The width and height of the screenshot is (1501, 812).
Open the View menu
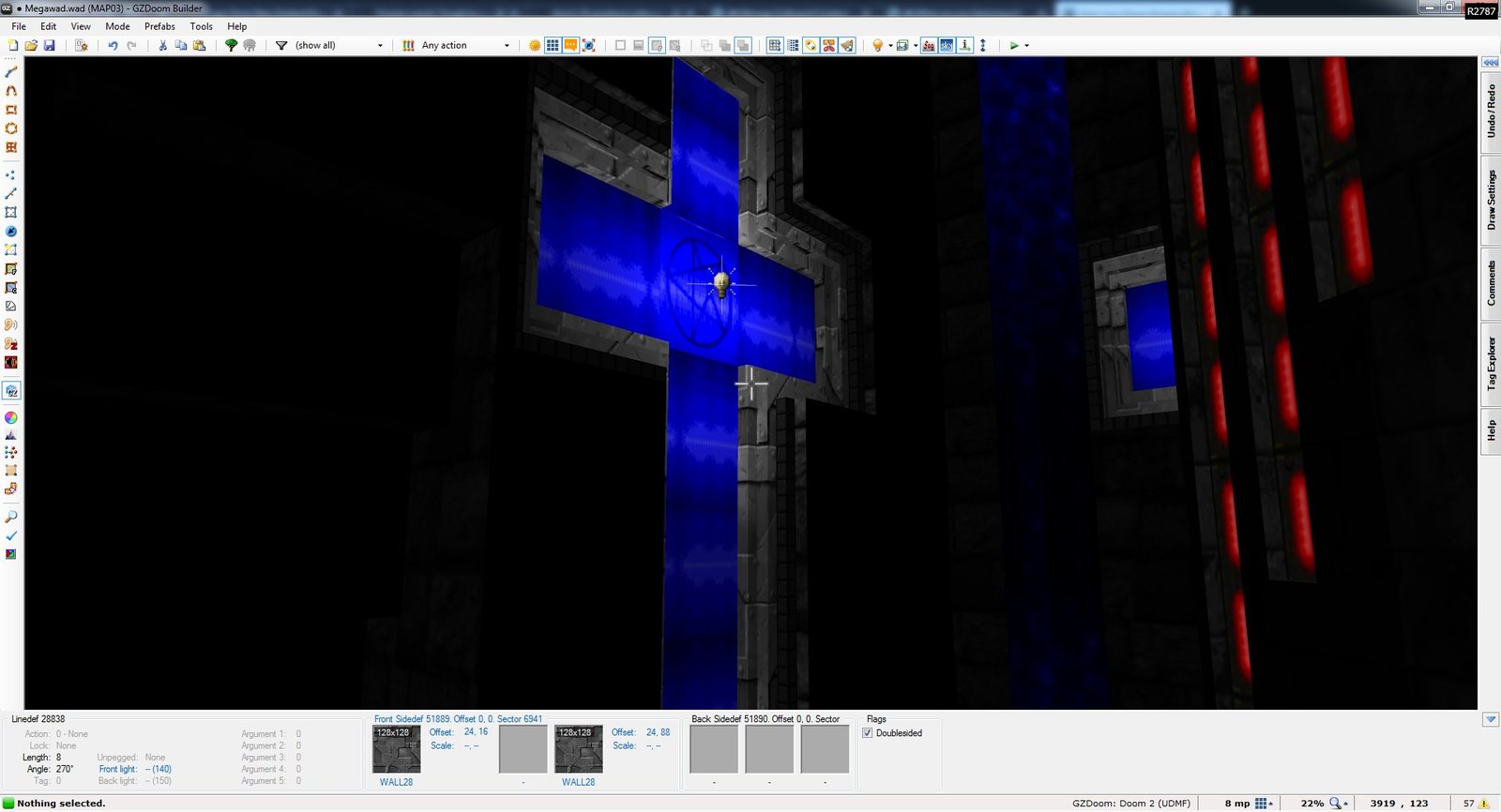tap(81, 26)
